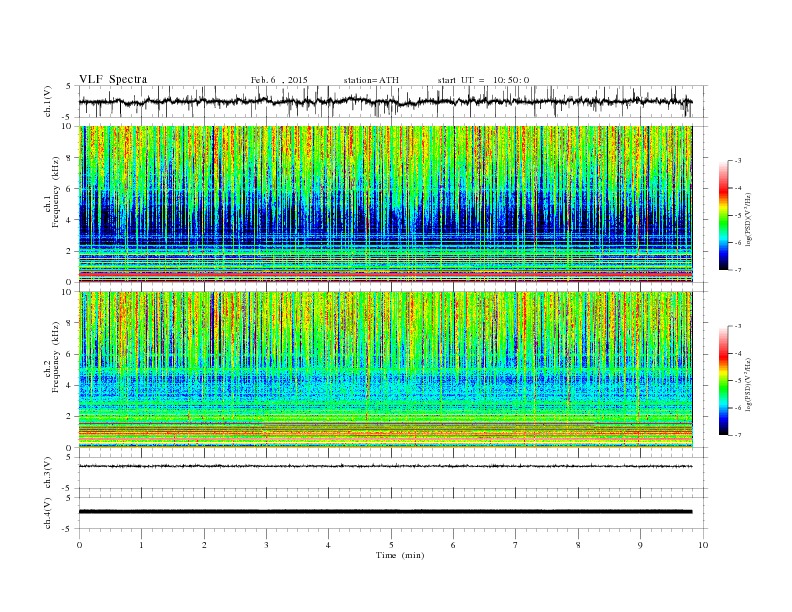Click the ch.2 spectrogram "6" kHz tick label
792x612 pixels.
tap(70, 354)
